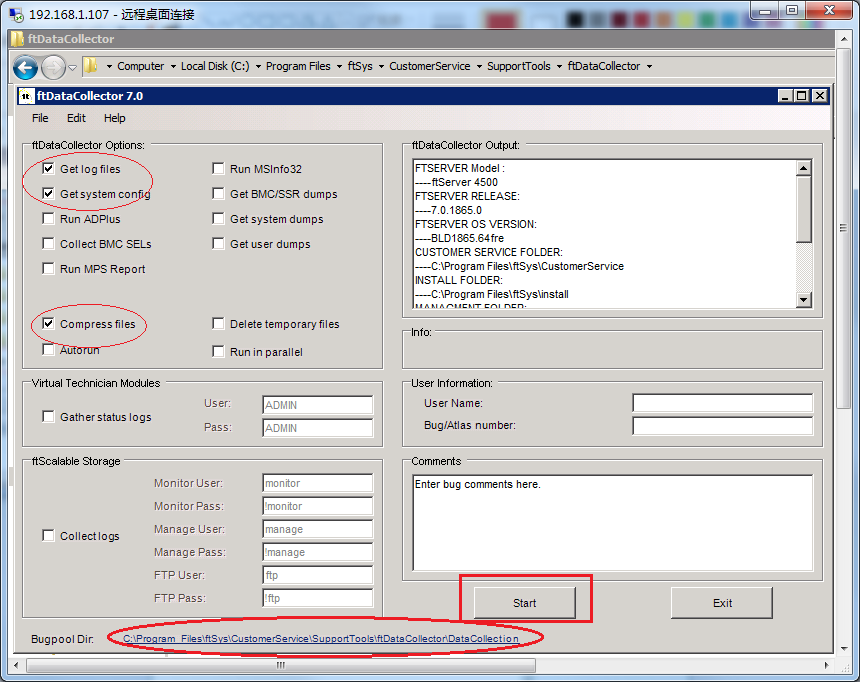This screenshot has width=860, height=682.
Task: Close the ftDataCollector 7.0 window
Action: tap(819, 96)
